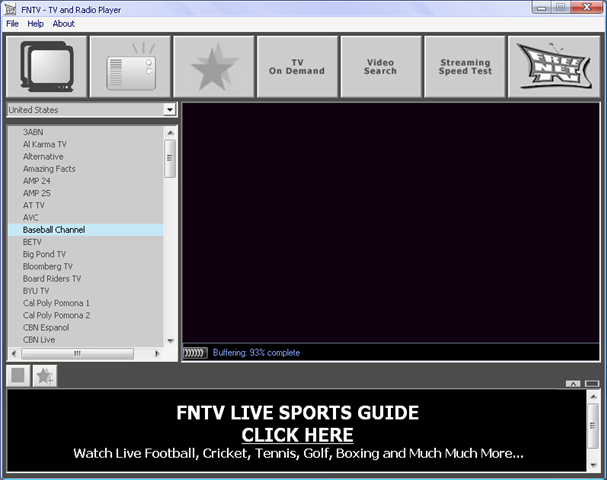This screenshot has height=480, width=607.
Task: Select Al Karma TV channel
Action: (86, 144)
